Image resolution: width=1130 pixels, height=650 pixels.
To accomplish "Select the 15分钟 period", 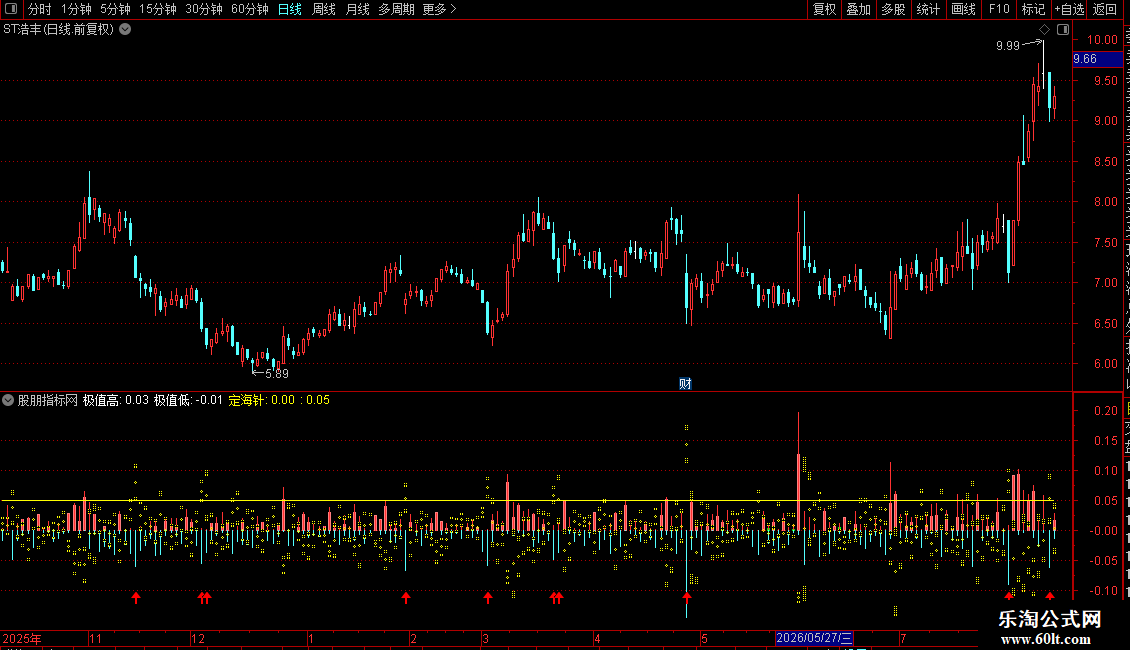I will click(x=158, y=9).
